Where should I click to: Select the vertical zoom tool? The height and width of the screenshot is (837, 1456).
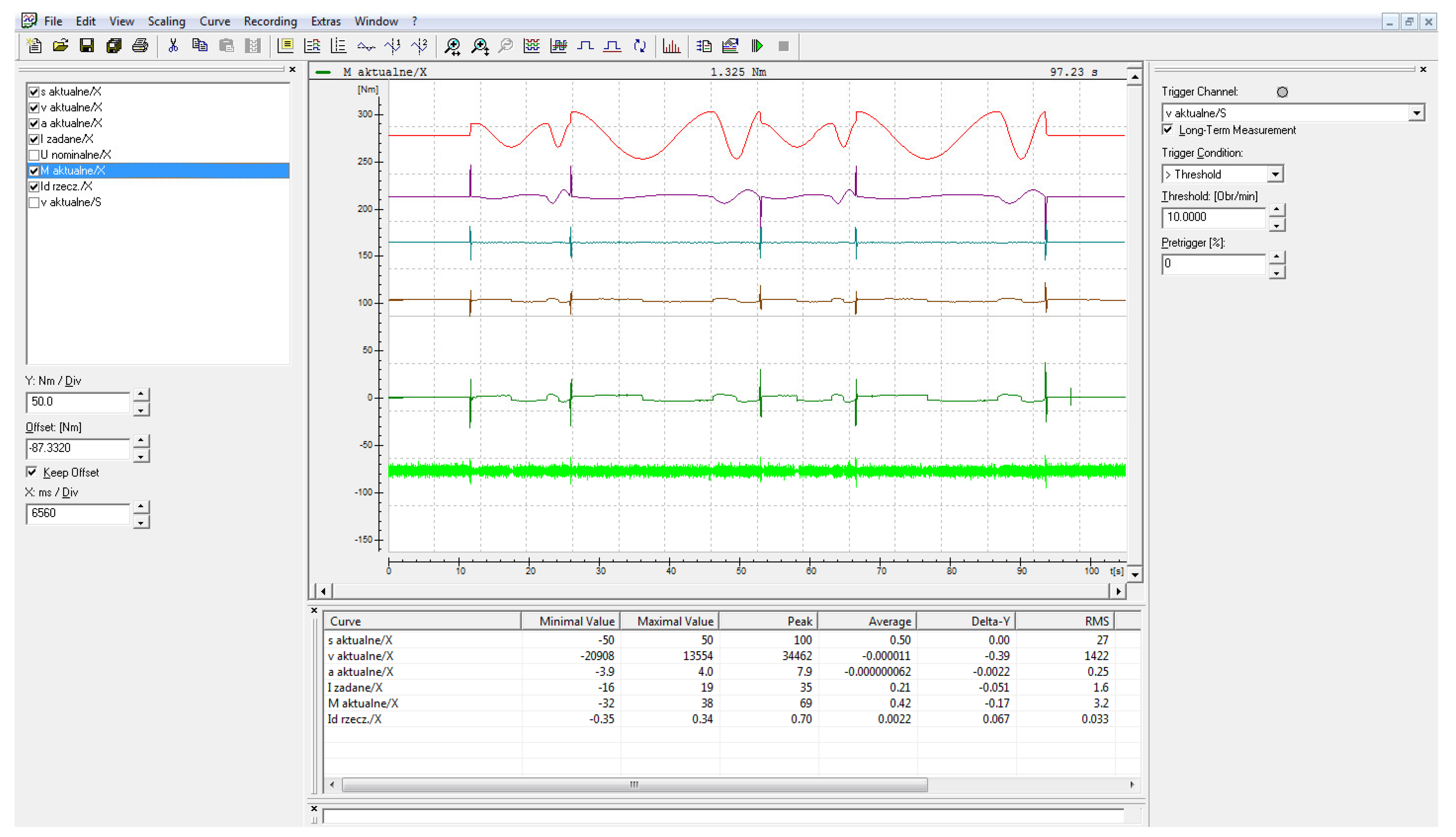pos(480,46)
